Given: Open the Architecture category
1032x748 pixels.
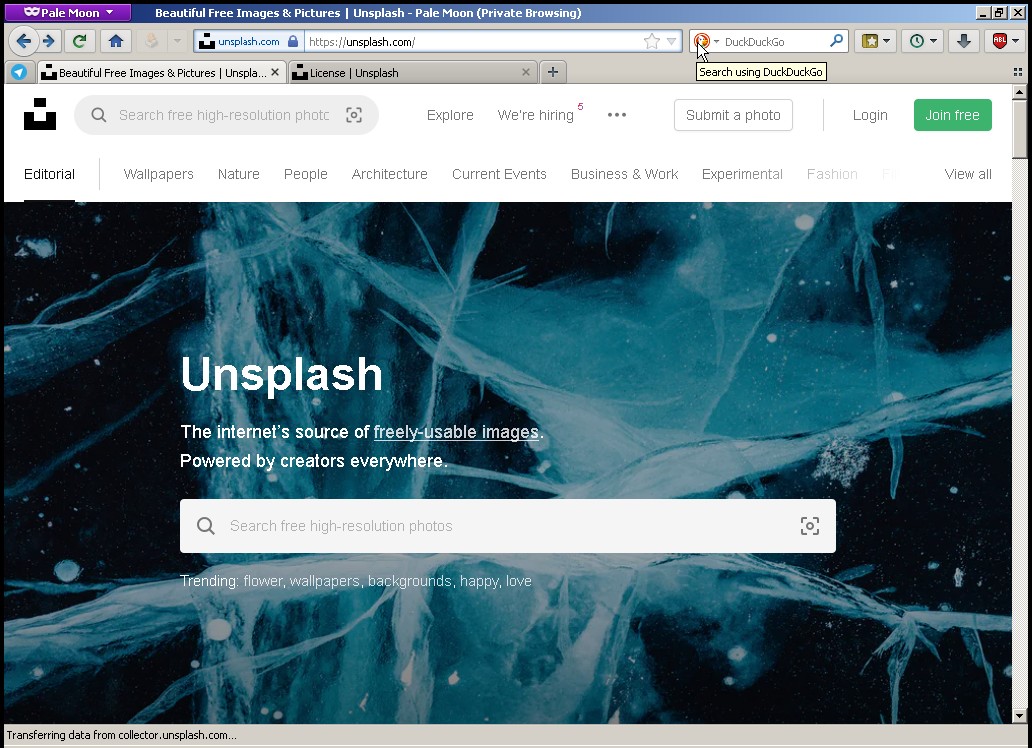Looking at the screenshot, I should [x=390, y=174].
